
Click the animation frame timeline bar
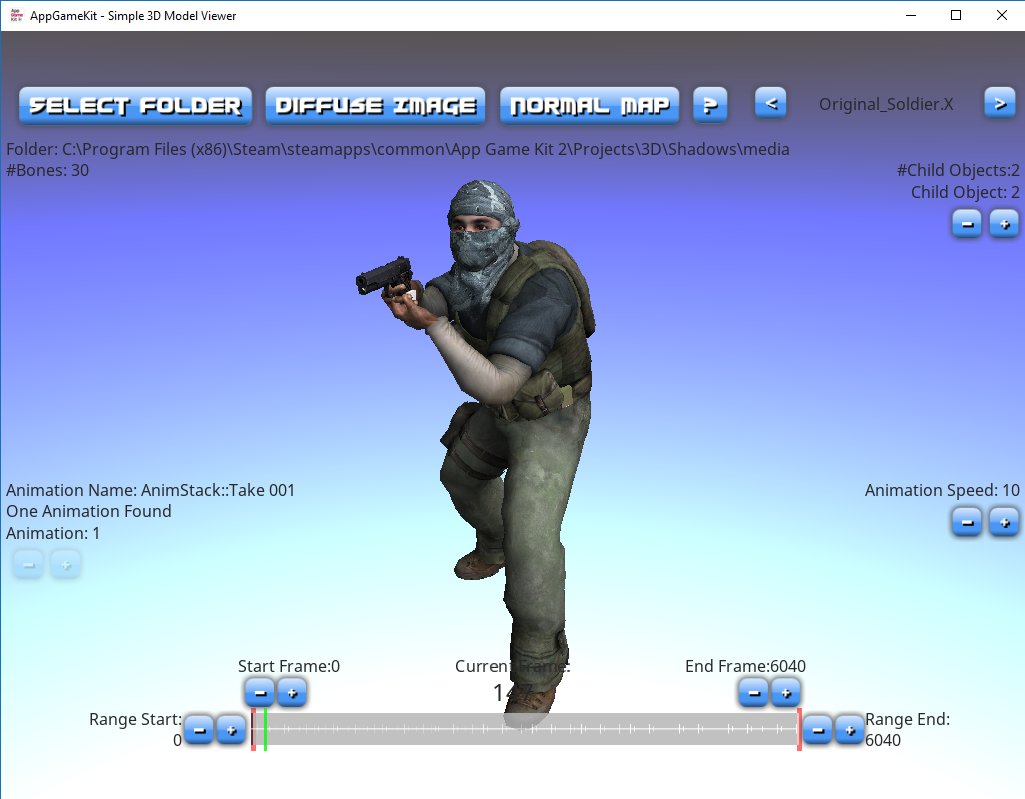click(526, 729)
